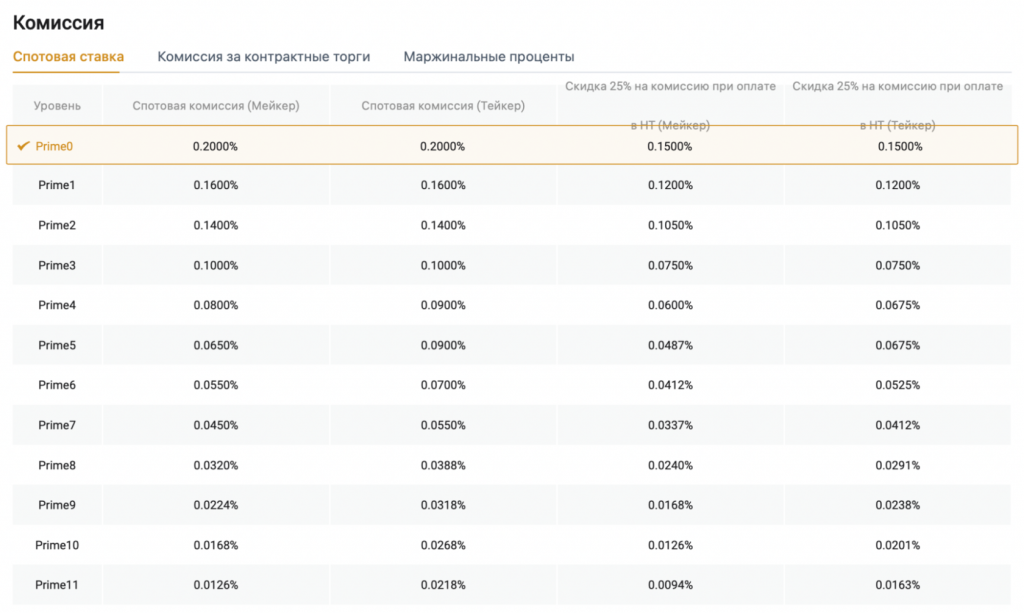Click the checkmark icon next to Prime0
This screenshot has width=1024, height=613.
tap(23, 146)
